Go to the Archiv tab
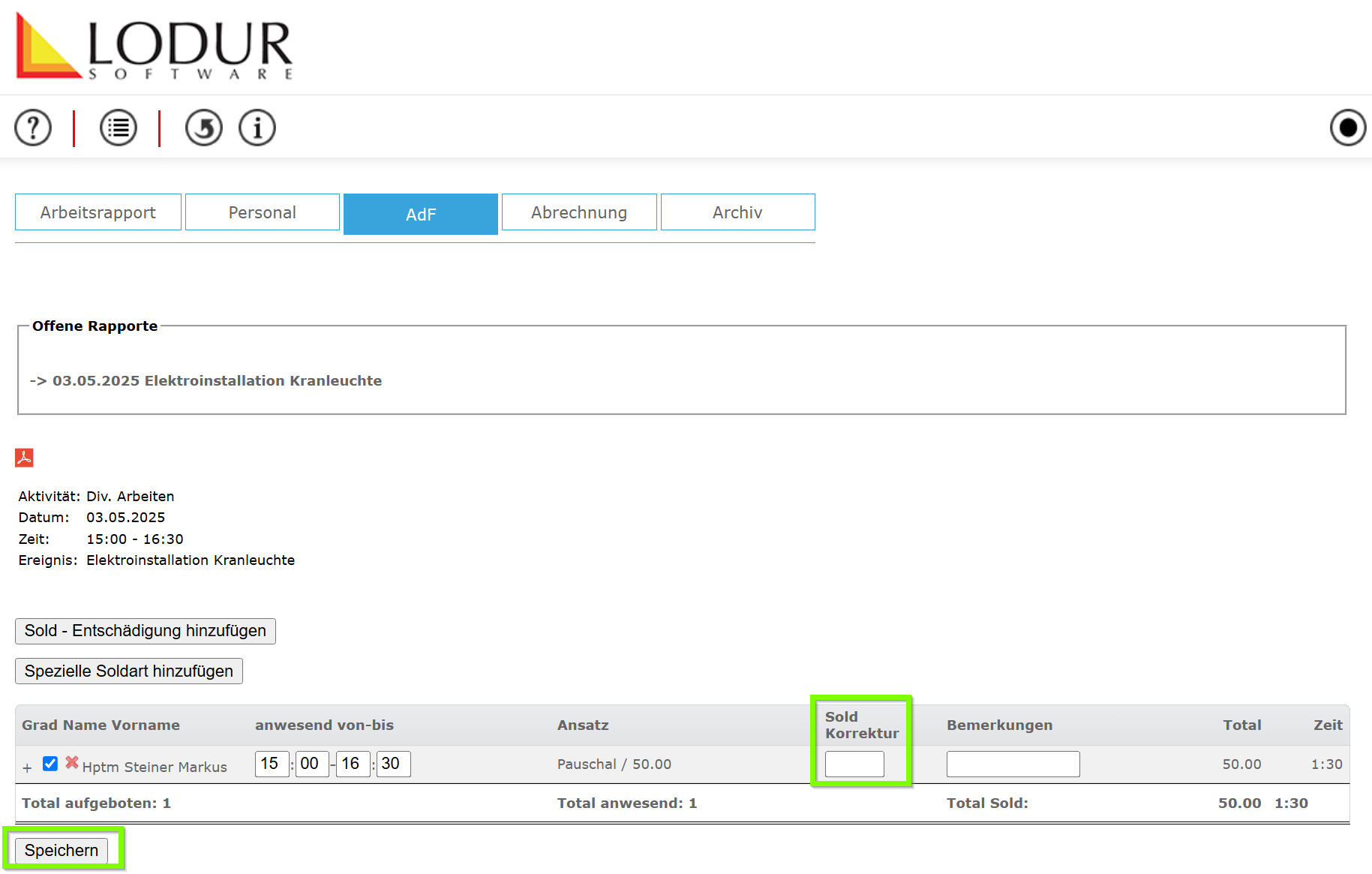 coord(737,212)
